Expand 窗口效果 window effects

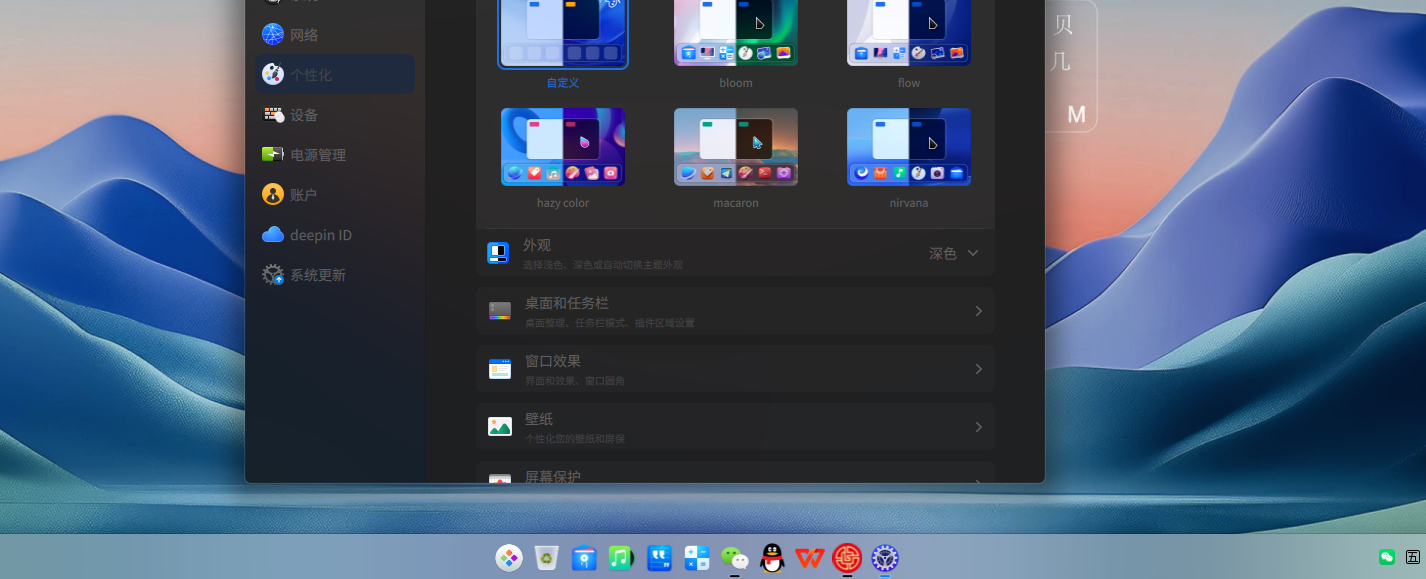pyautogui.click(x=736, y=369)
